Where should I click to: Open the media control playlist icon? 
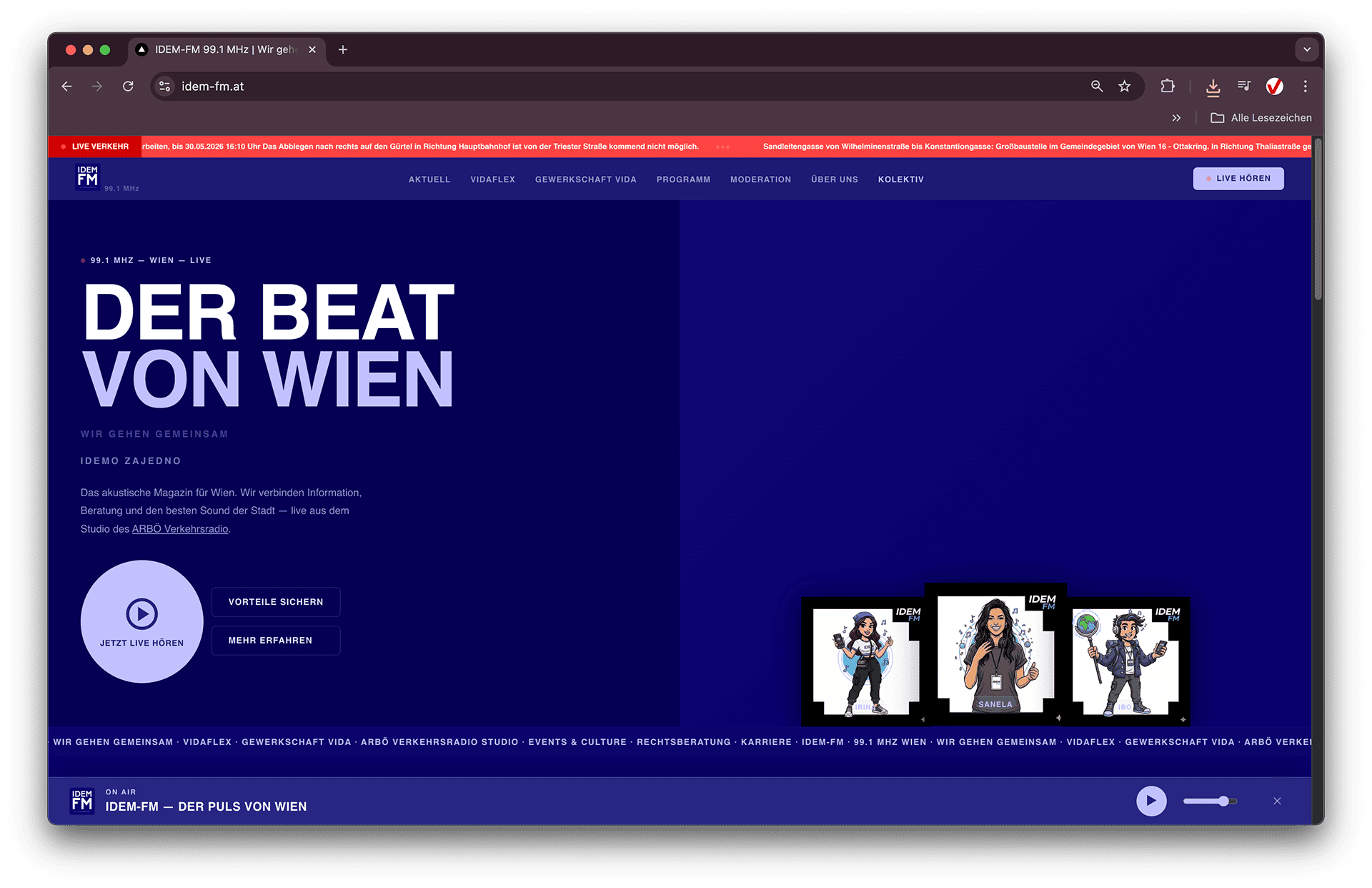point(1244,87)
